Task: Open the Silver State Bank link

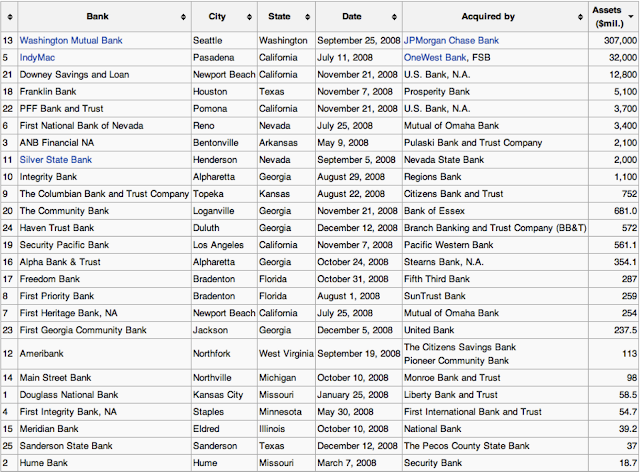Action: (56, 160)
